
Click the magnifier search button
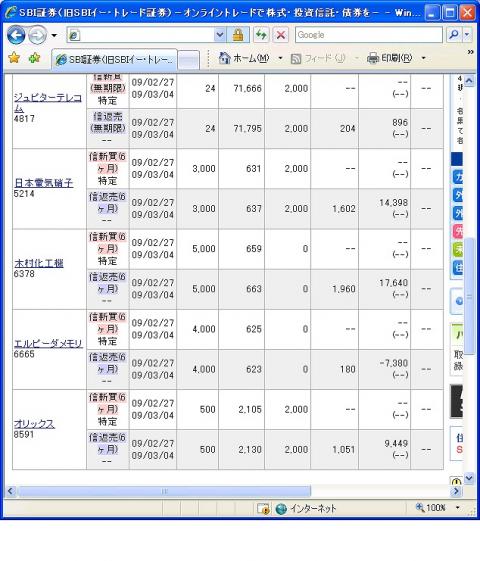(454, 35)
